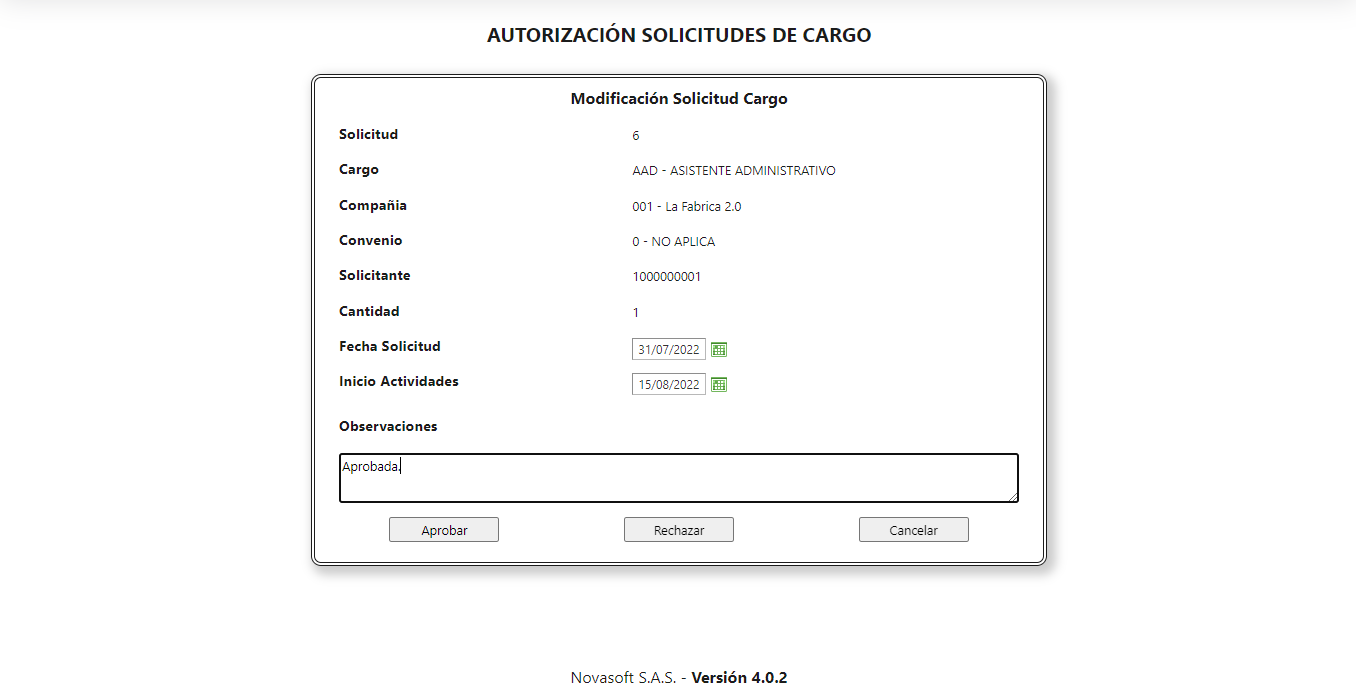Click the AUTORIZACIÓN SOLICITUDES DE CARGO title

coord(678,34)
